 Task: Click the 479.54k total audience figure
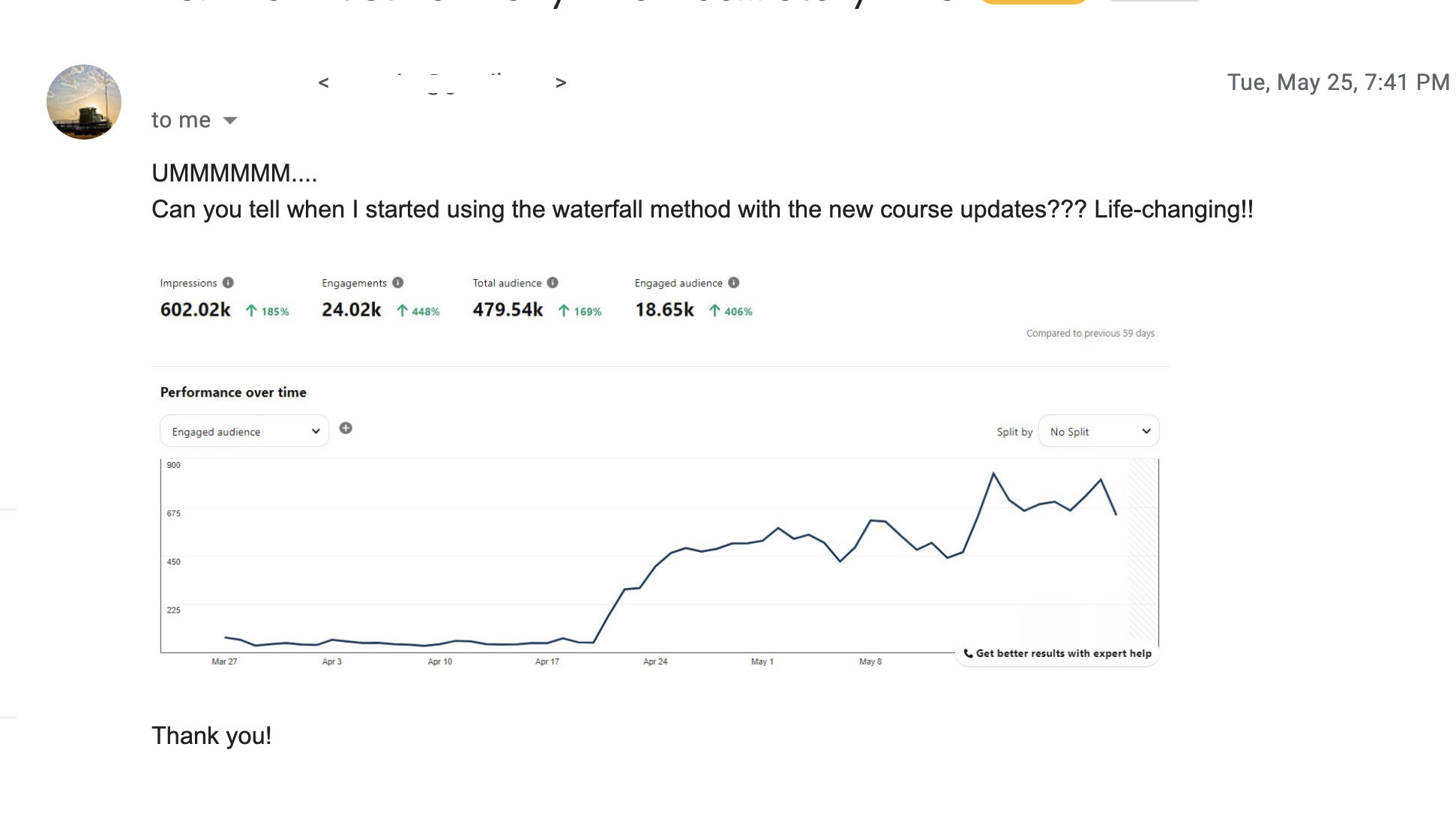tap(508, 310)
